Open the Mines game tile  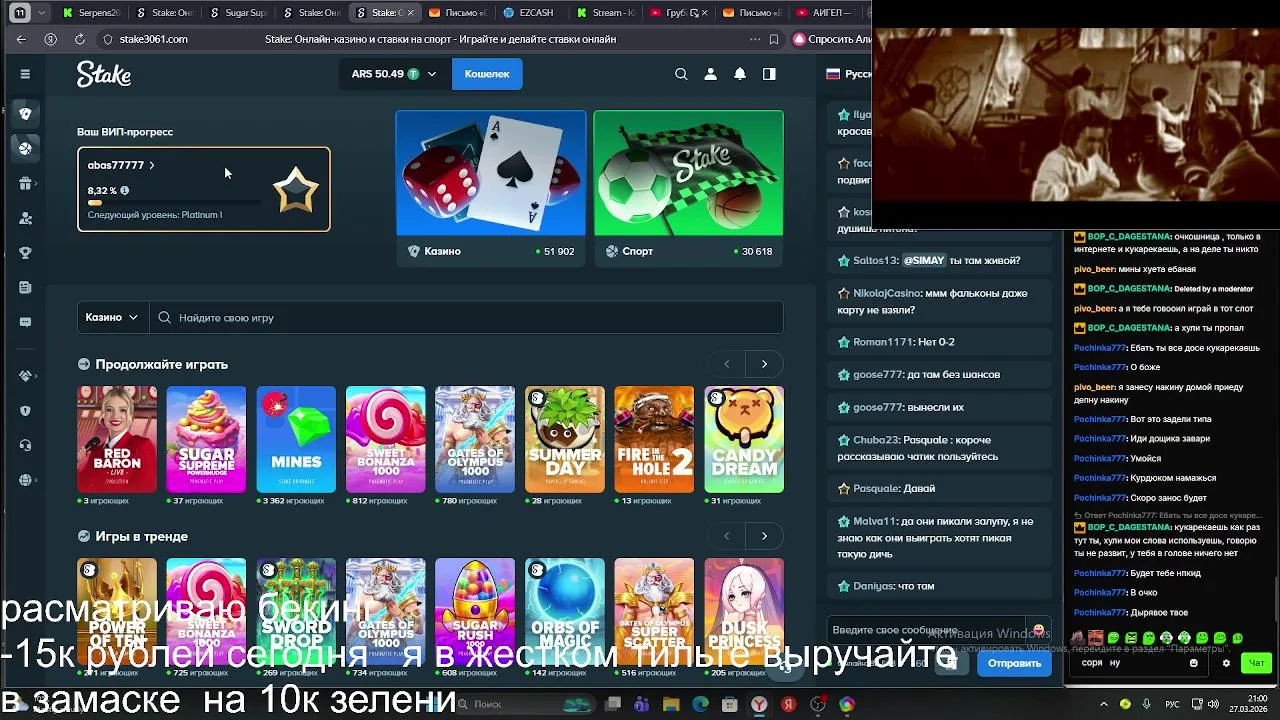(296, 439)
